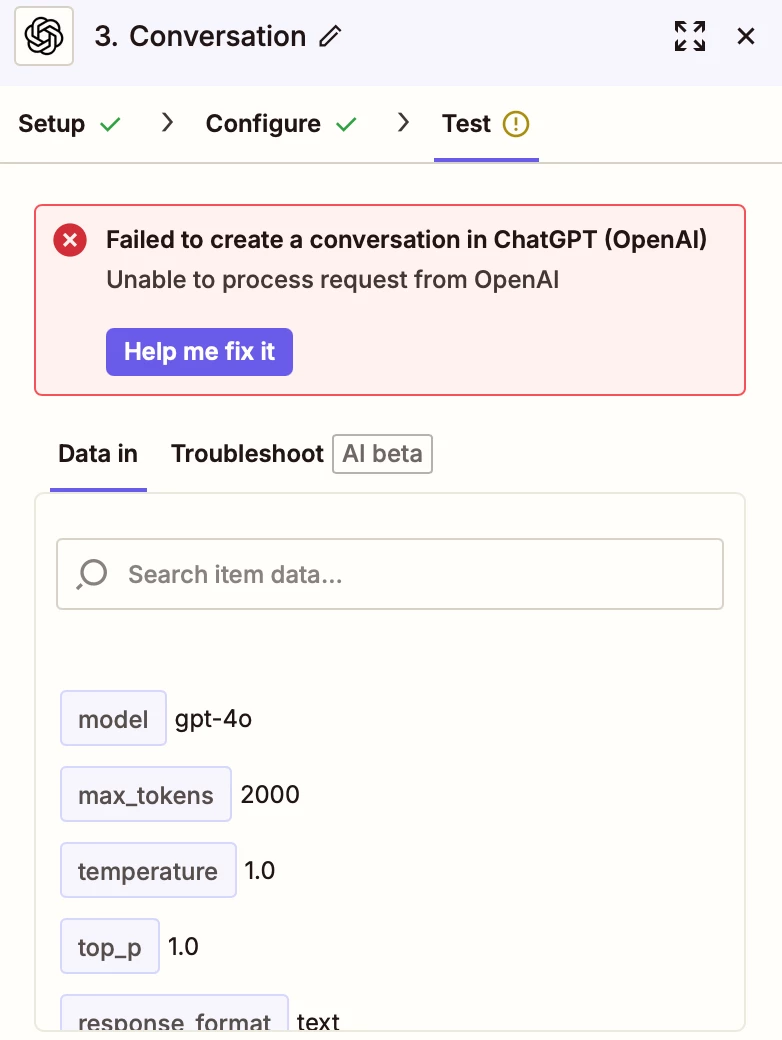Click the max_tokens field label

[x=146, y=795]
